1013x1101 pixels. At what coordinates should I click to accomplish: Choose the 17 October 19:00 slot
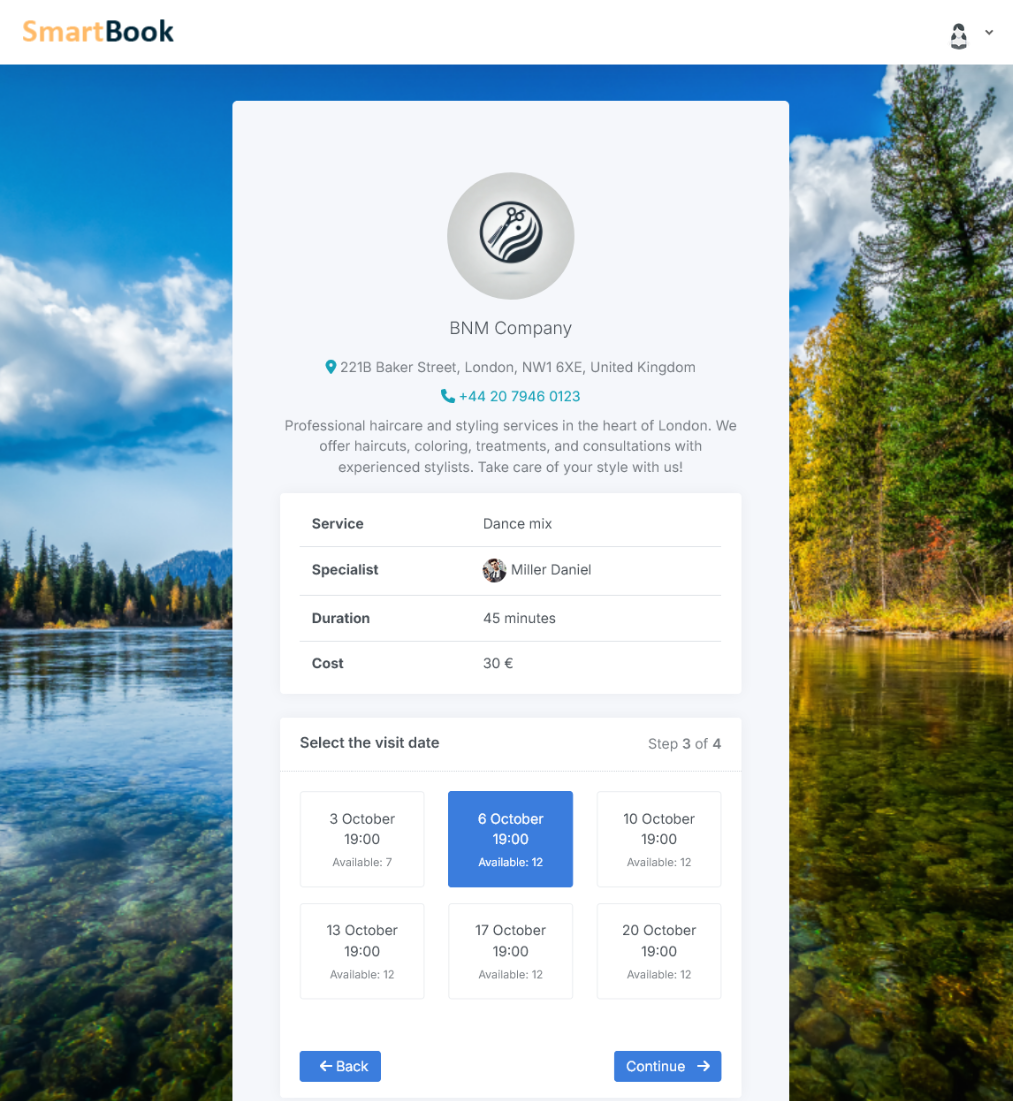(510, 951)
